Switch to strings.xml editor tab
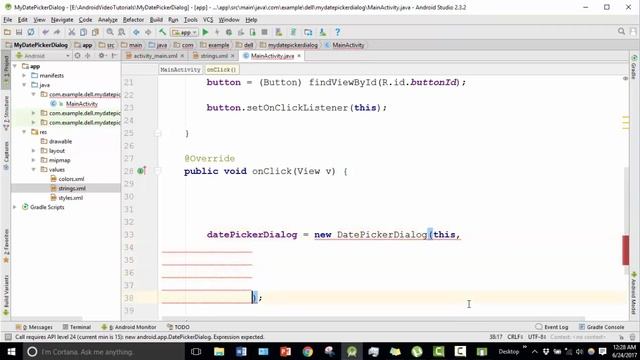 point(214,56)
